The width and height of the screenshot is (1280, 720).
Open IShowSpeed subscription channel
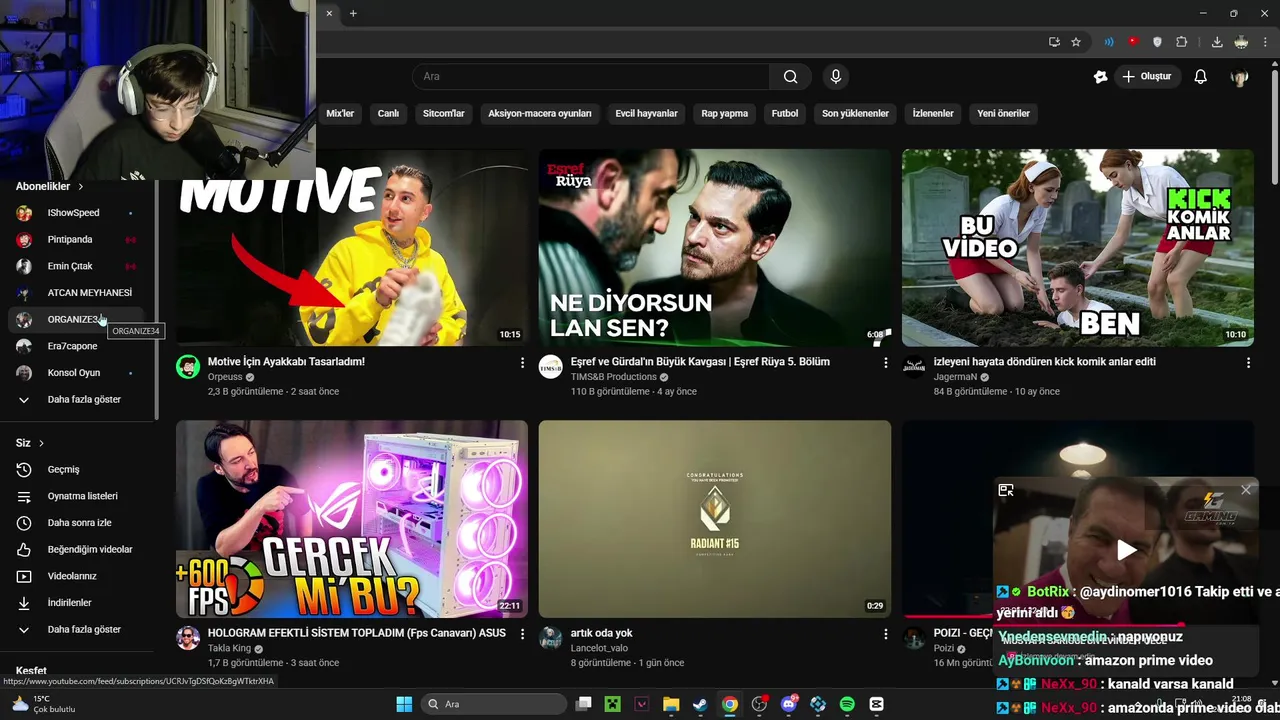pos(78,213)
